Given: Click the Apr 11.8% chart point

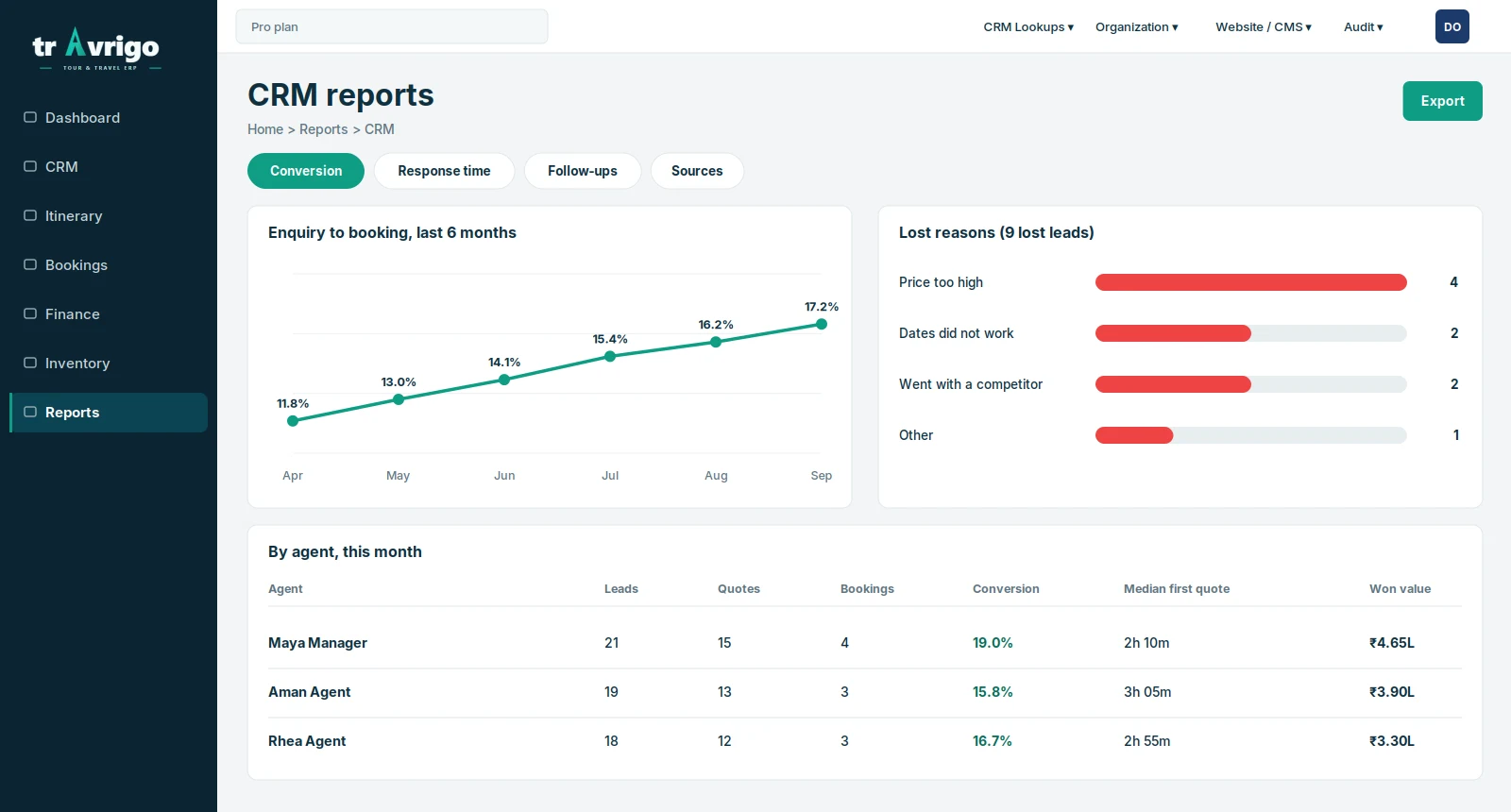Looking at the screenshot, I should tap(293, 421).
